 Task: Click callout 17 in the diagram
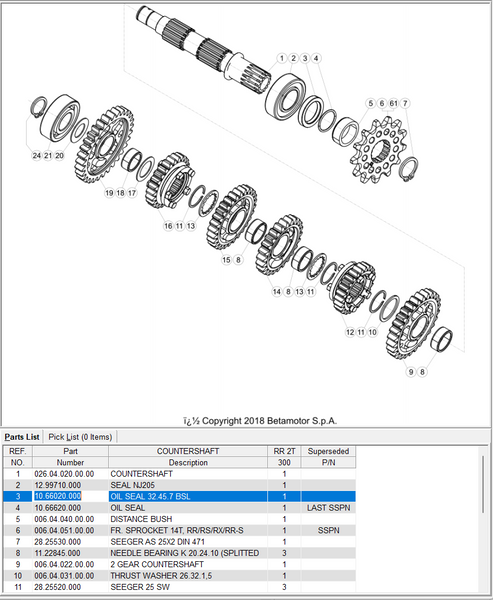pyautogui.click(x=132, y=193)
